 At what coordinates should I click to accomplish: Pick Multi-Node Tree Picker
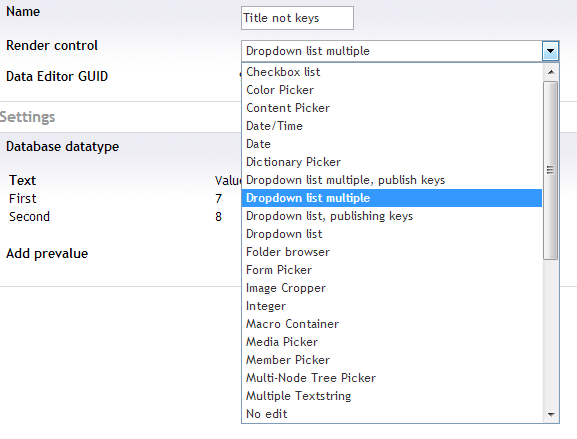[392, 378]
